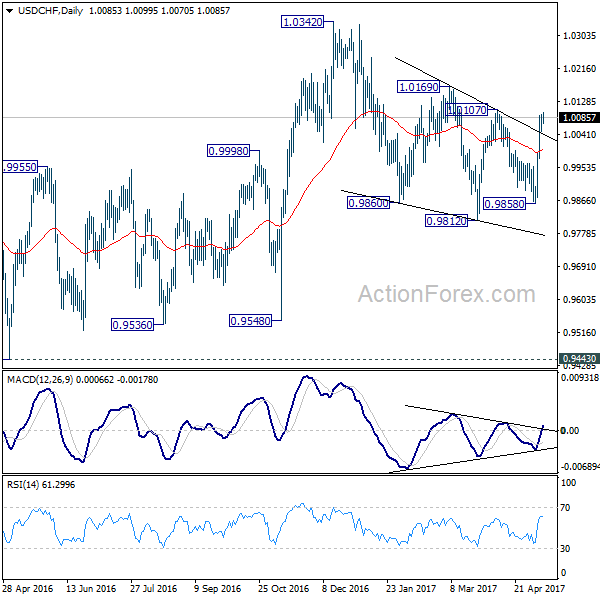Click the RSI 70 overbought level label
600x600 pixels.
pyautogui.click(x=565, y=508)
